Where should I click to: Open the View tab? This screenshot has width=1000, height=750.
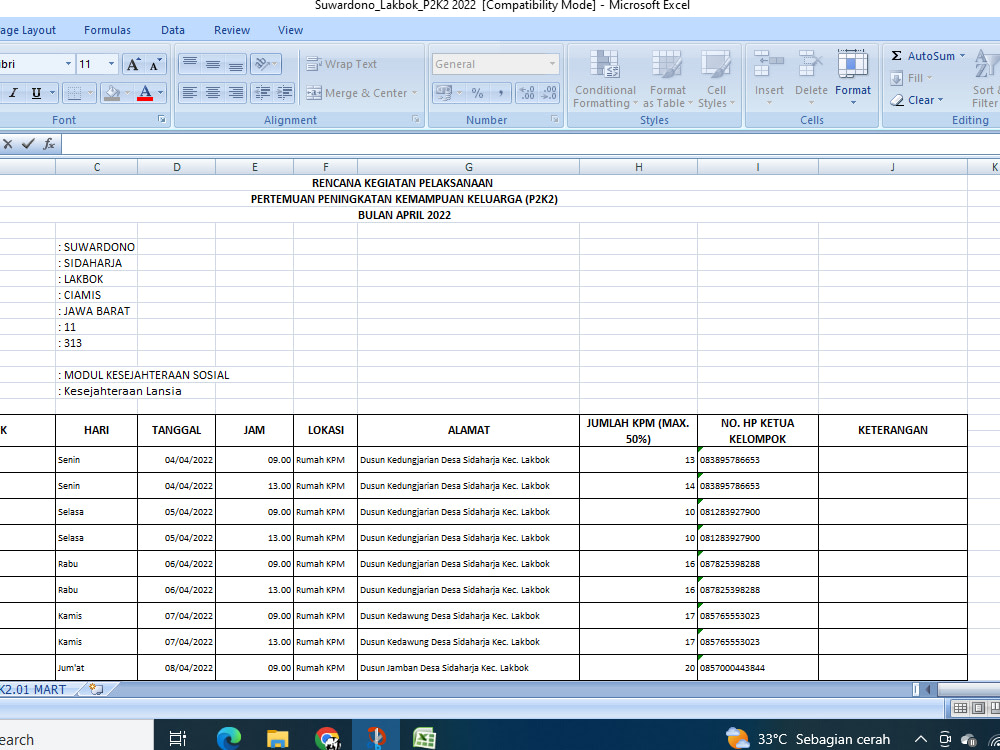point(290,30)
